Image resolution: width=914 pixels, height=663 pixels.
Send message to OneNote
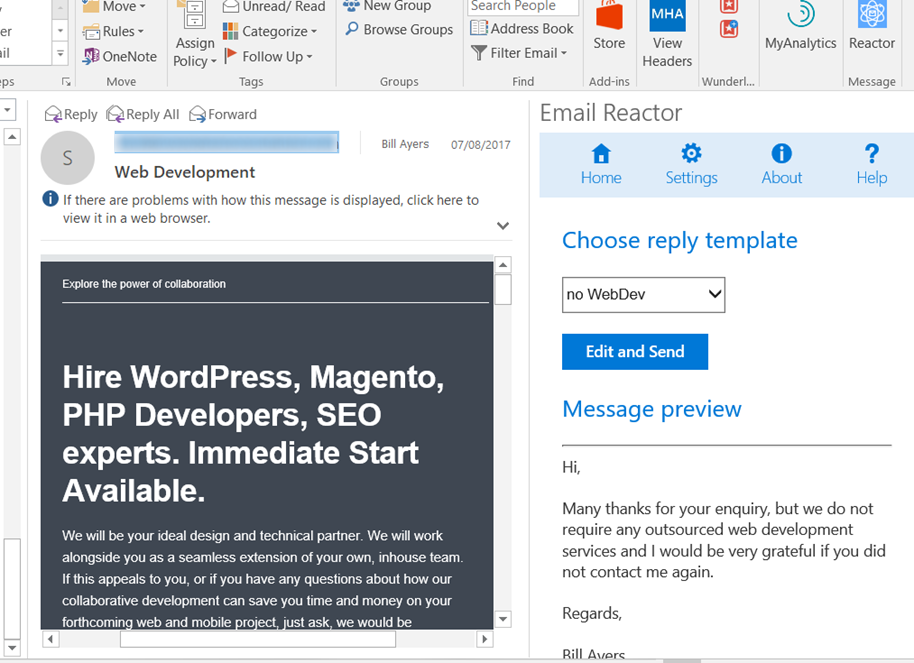(x=120, y=57)
